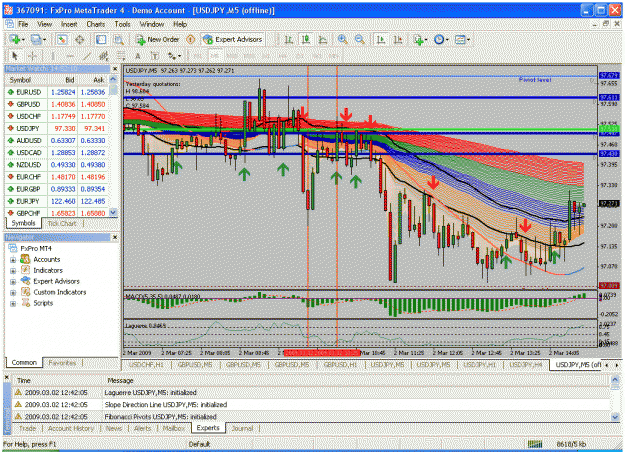Zoom out on the chart
Image resolution: width=625 pixels, height=452 pixels.
click(x=360, y=39)
